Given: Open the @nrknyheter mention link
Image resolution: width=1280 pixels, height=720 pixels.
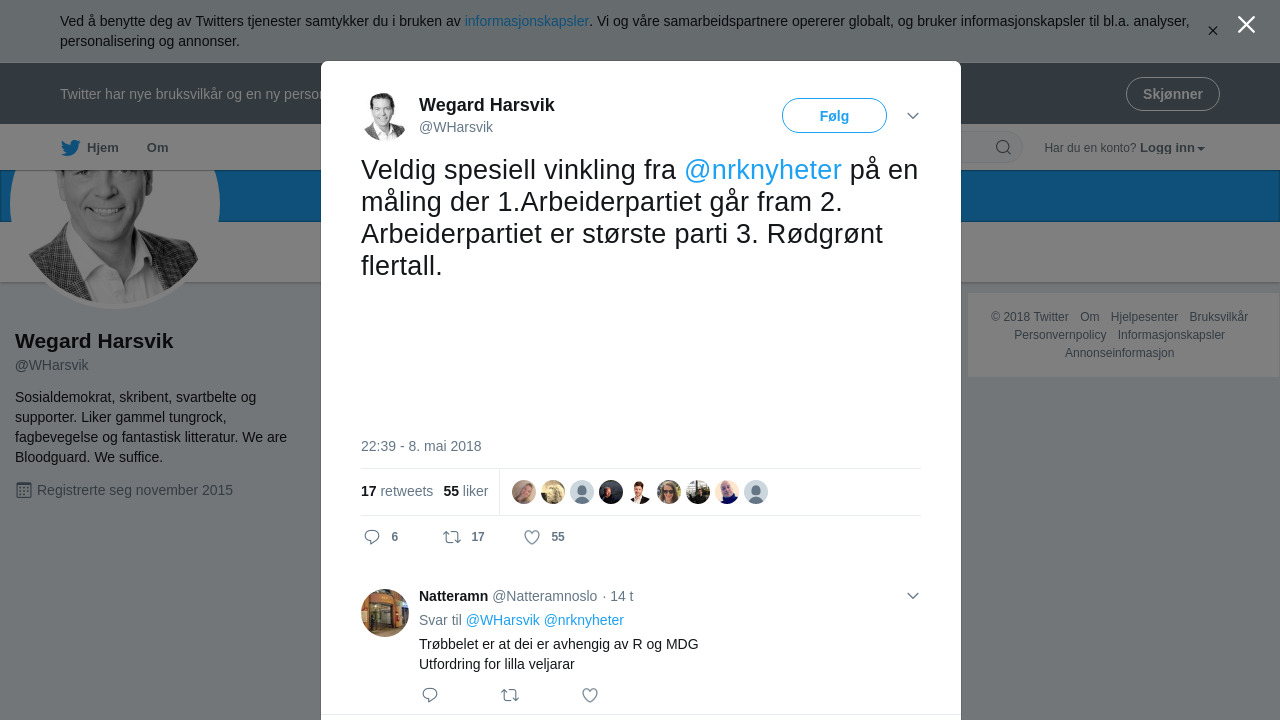Looking at the screenshot, I should [763, 170].
